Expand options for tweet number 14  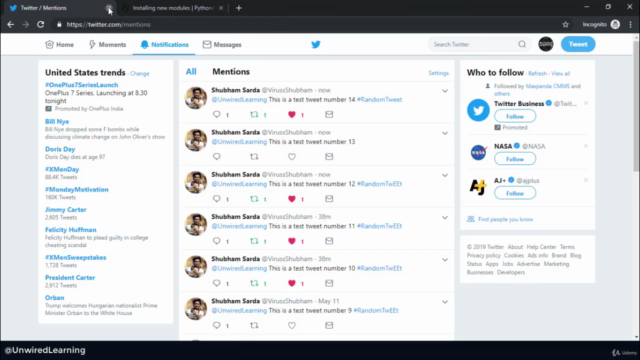[x=445, y=91]
